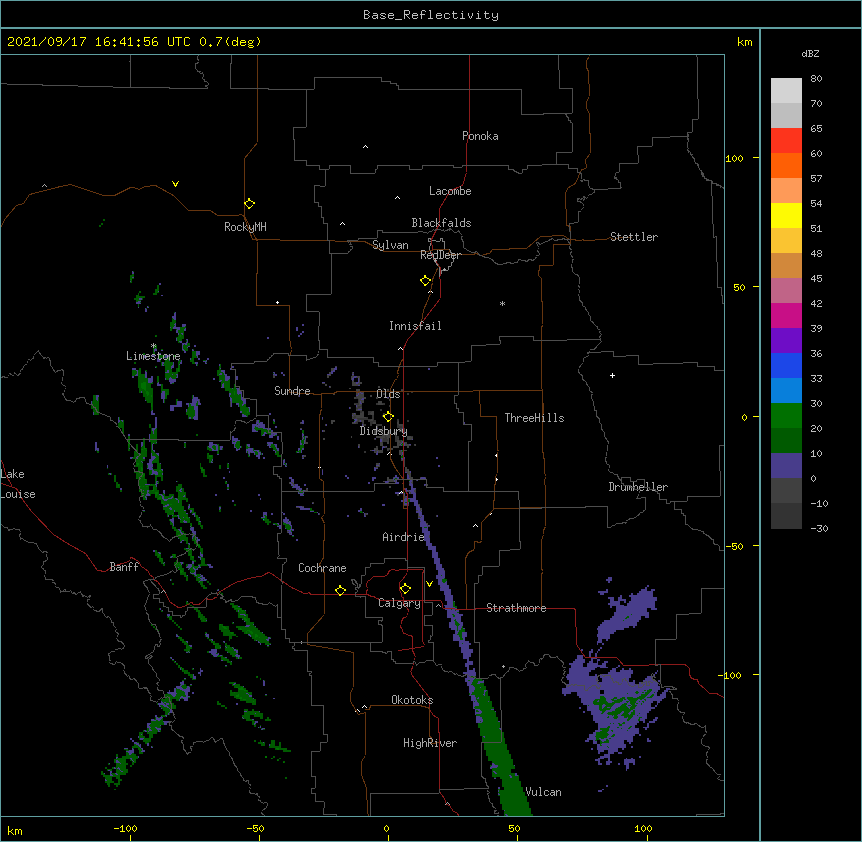This screenshot has width=862, height=842.
Task: Click the Vulcan label
Action: [x=544, y=792]
